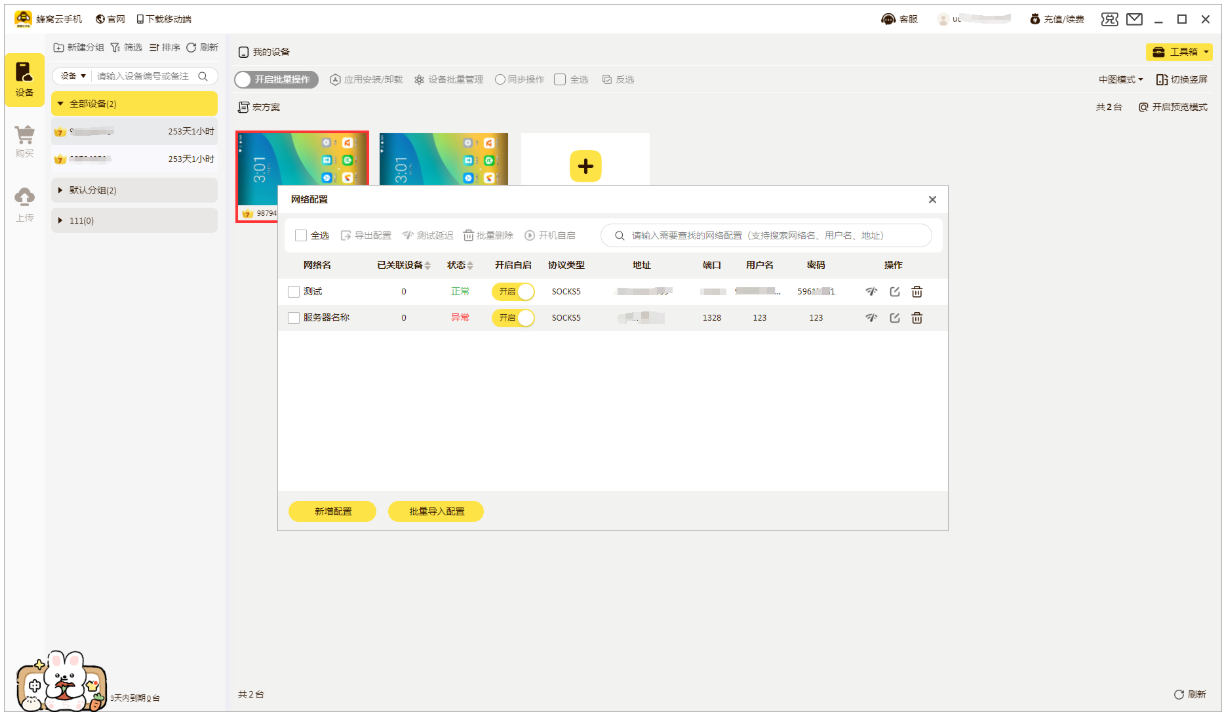Screen dimensions: 1227x717
Task: Sort by 状态 column header
Action: coord(460,265)
